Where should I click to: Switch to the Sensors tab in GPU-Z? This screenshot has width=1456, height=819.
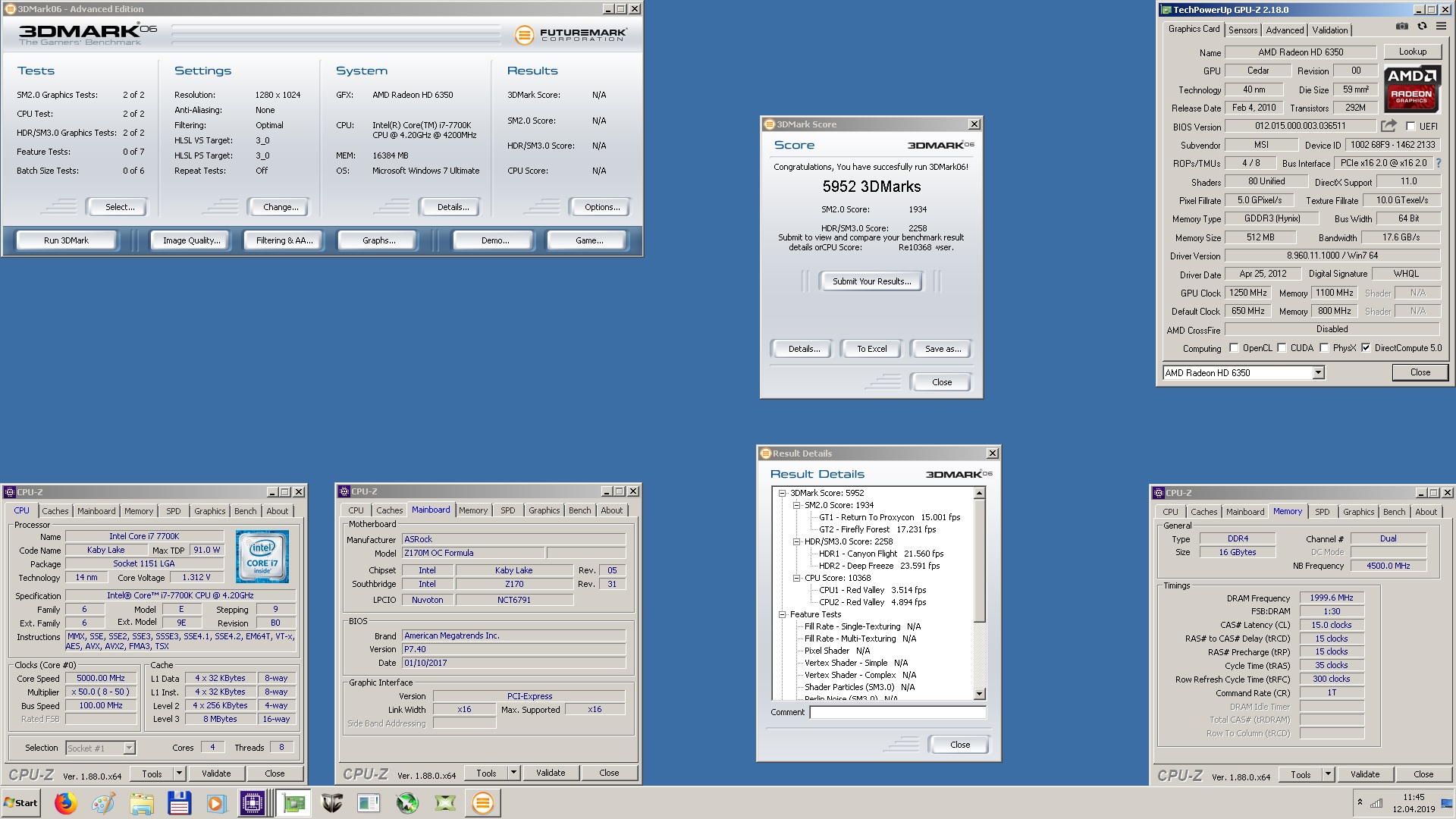[1243, 30]
